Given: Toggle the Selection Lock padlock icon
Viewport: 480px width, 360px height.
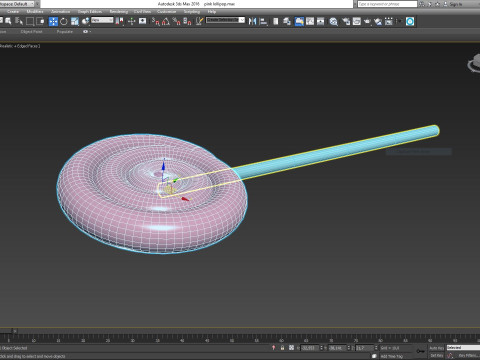Looking at the screenshot, I should 282,348.
